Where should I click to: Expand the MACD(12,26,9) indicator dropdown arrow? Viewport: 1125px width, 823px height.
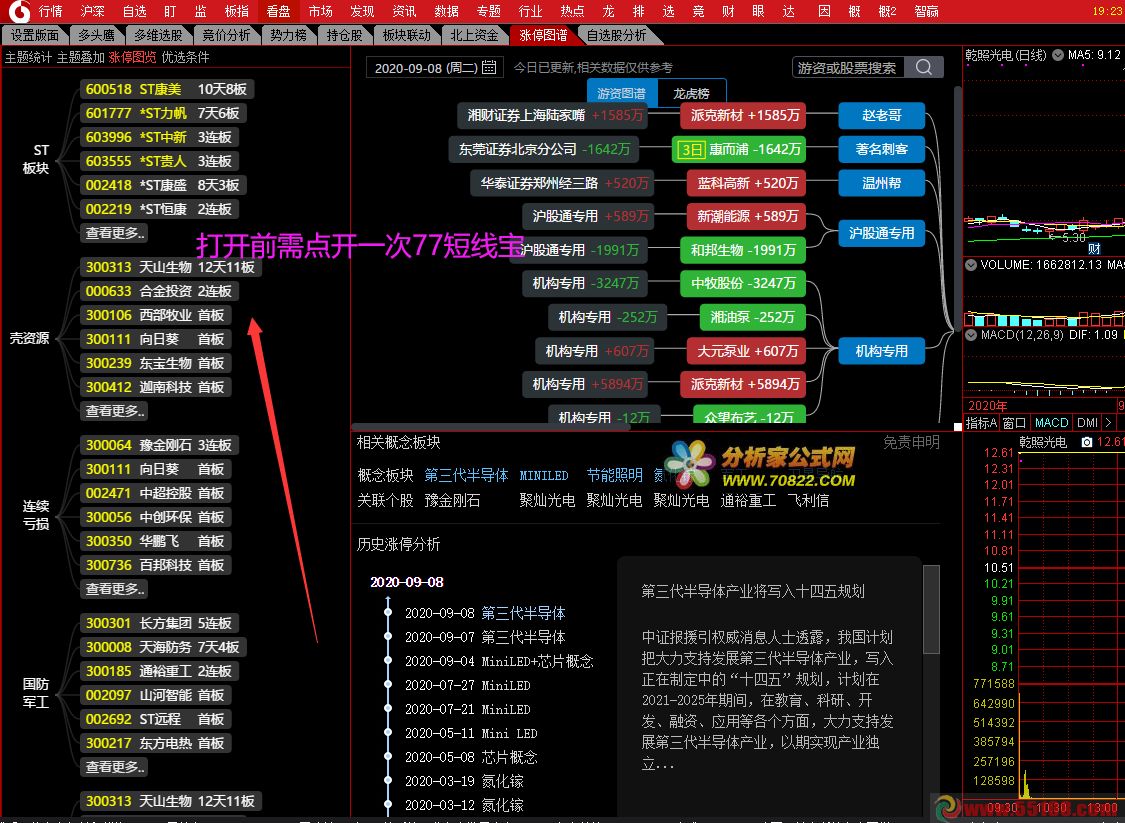971,334
